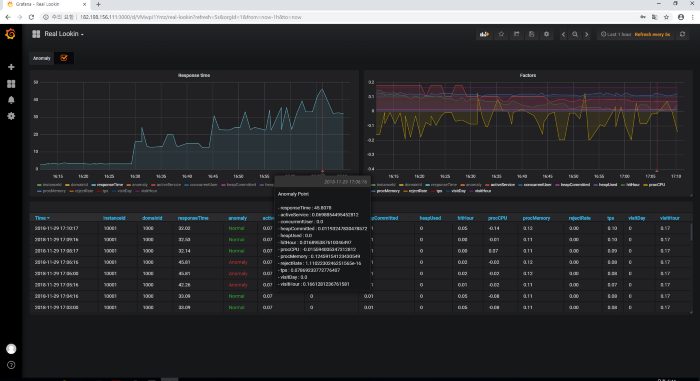The width and height of the screenshot is (700, 381).
Task: Sort by procMemory column header
Action: [x=536, y=218]
